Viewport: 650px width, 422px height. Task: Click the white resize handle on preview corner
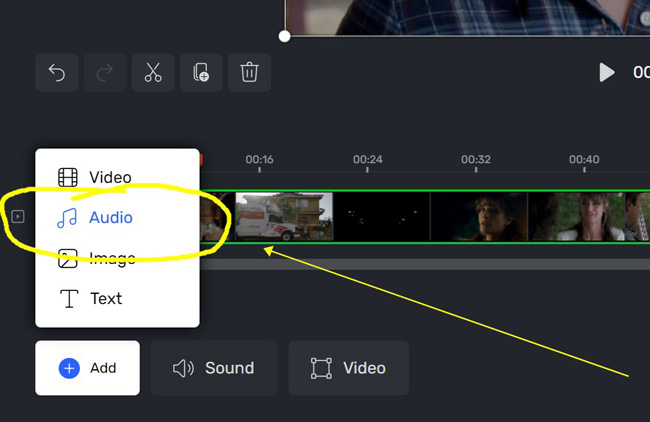click(284, 36)
